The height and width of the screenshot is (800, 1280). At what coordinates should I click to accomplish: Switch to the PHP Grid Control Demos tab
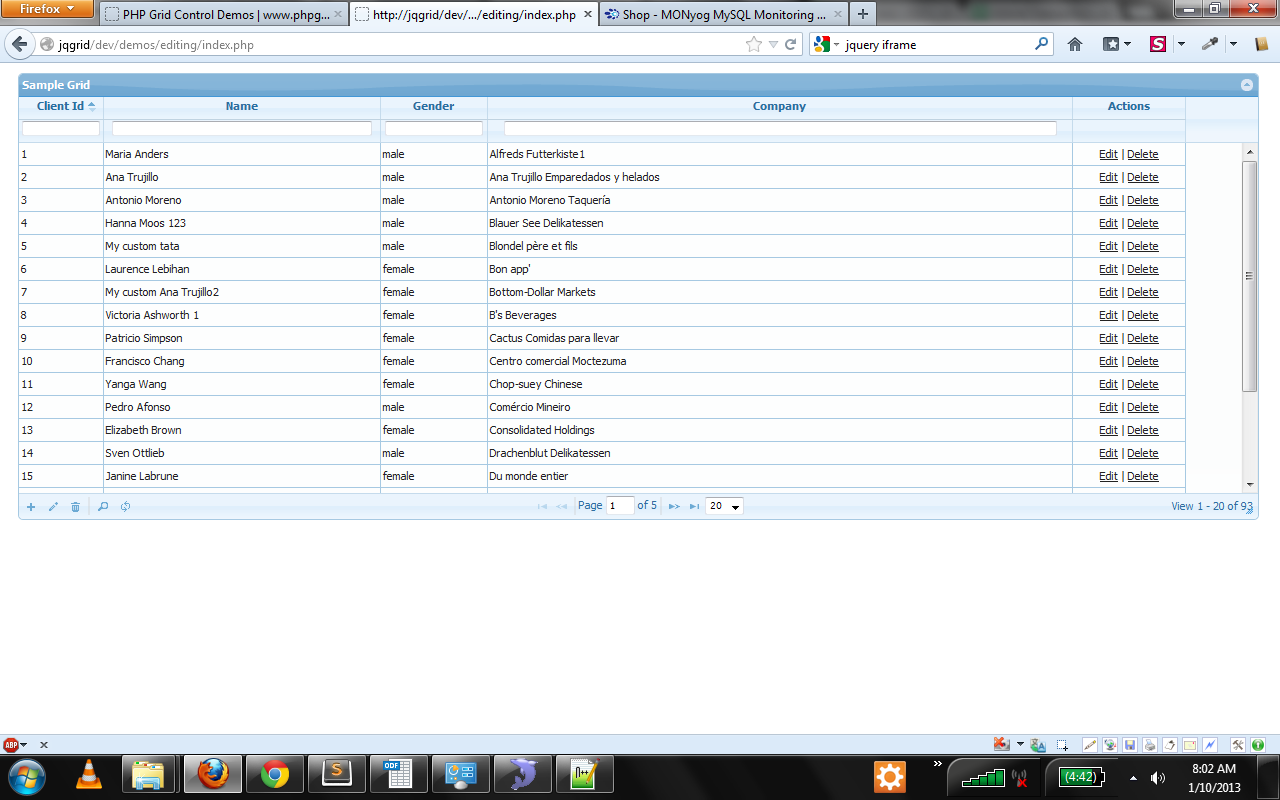[224, 15]
